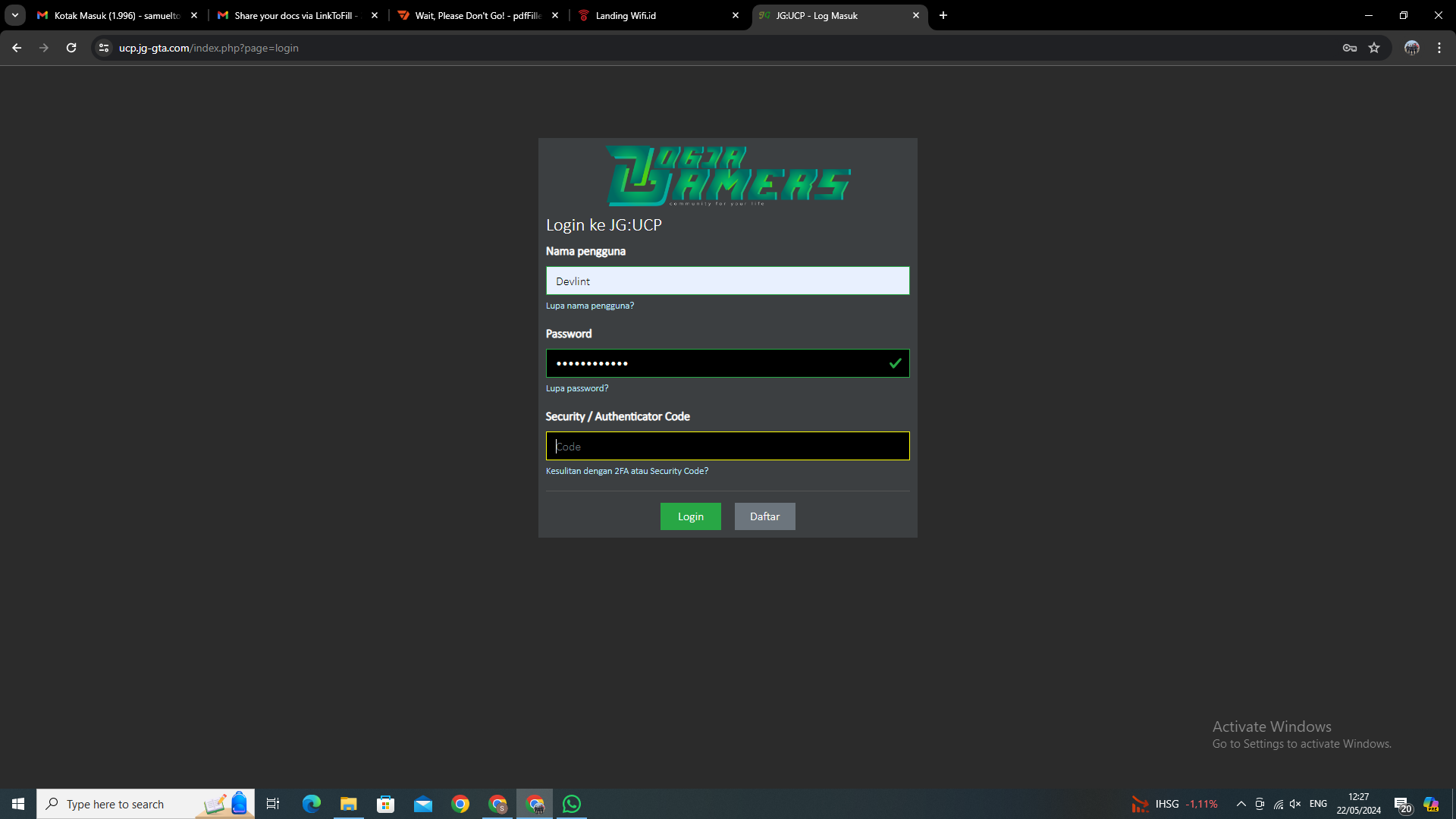Open the 'Lupa nama pengguna?' link
The width and height of the screenshot is (1456, 819).
point(590,306)
